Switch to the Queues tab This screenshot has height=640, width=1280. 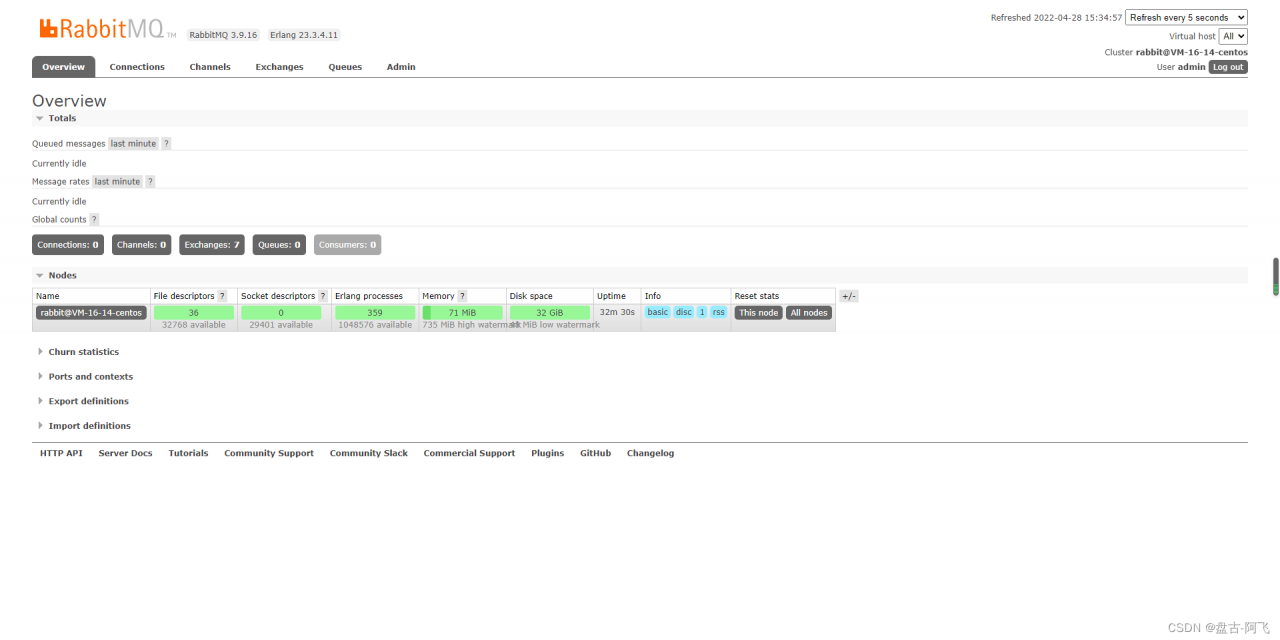pos(345,67)
